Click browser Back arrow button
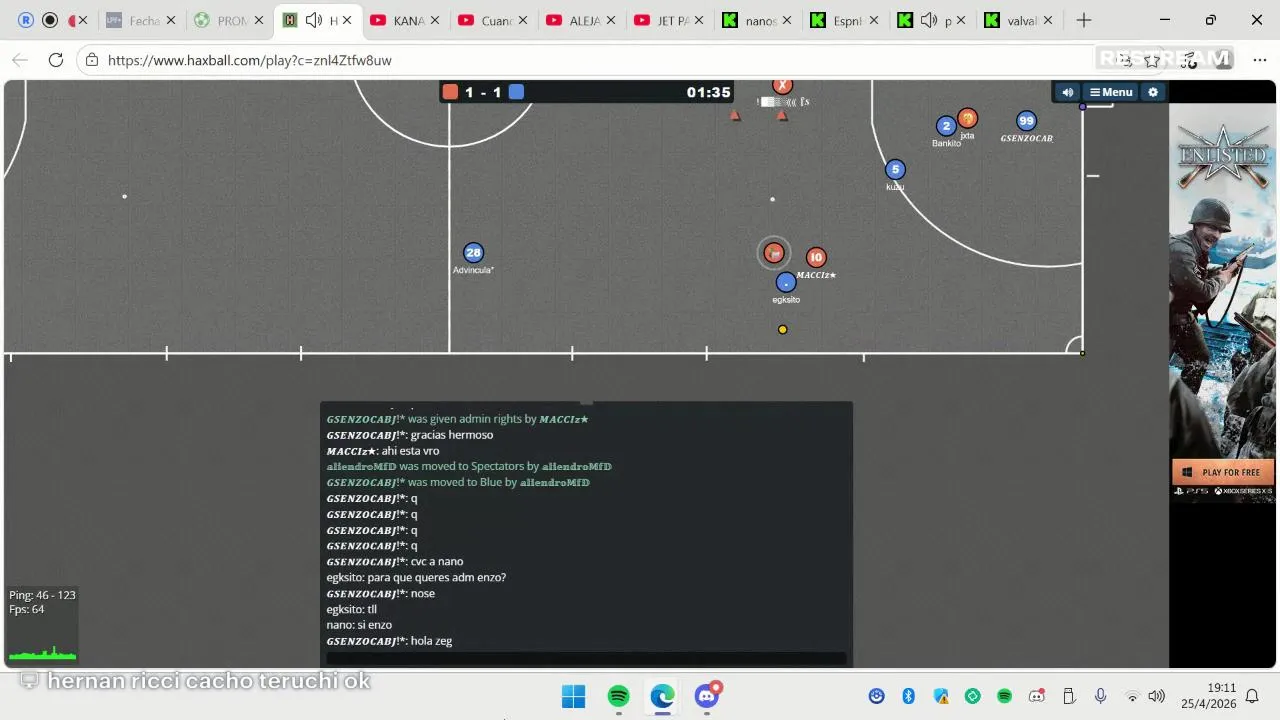Screen dimensions: 1280x720 20,60
